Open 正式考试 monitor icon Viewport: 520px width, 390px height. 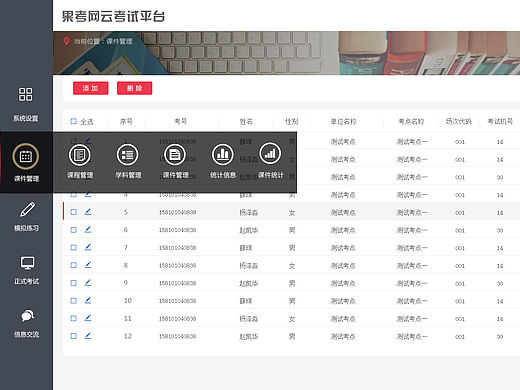pos(27,263)
